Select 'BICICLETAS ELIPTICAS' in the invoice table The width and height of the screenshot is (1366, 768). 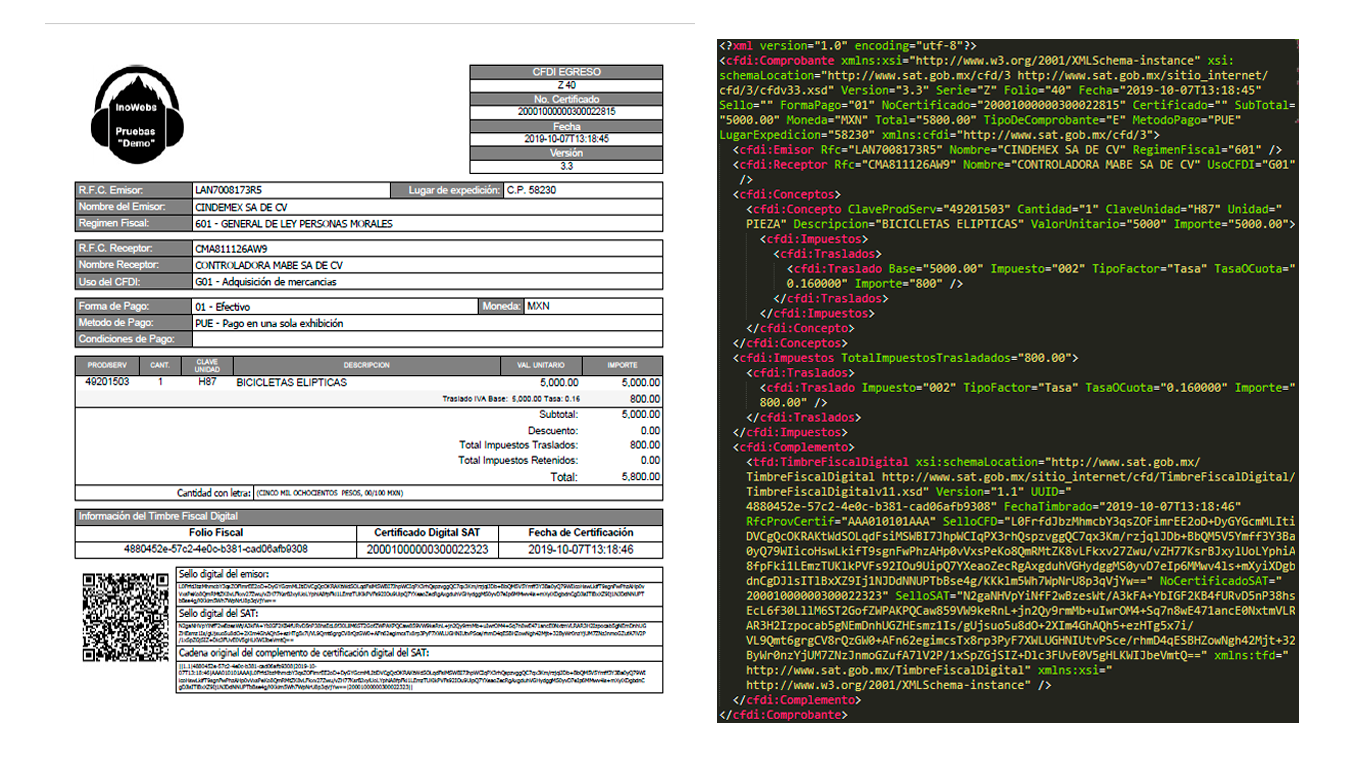[x=291, y=382]
